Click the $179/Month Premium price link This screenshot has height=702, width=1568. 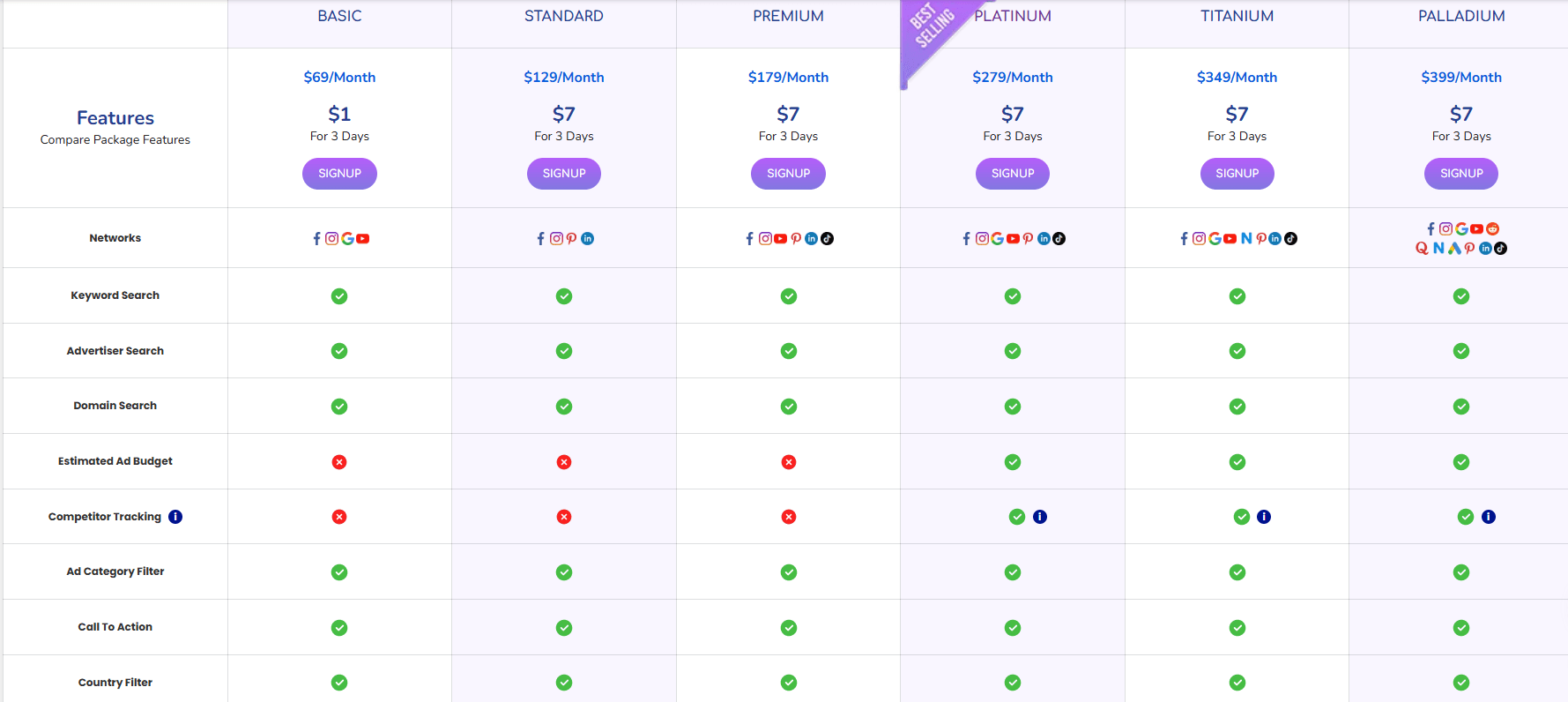pyautogui.click(x=788, y=78)
